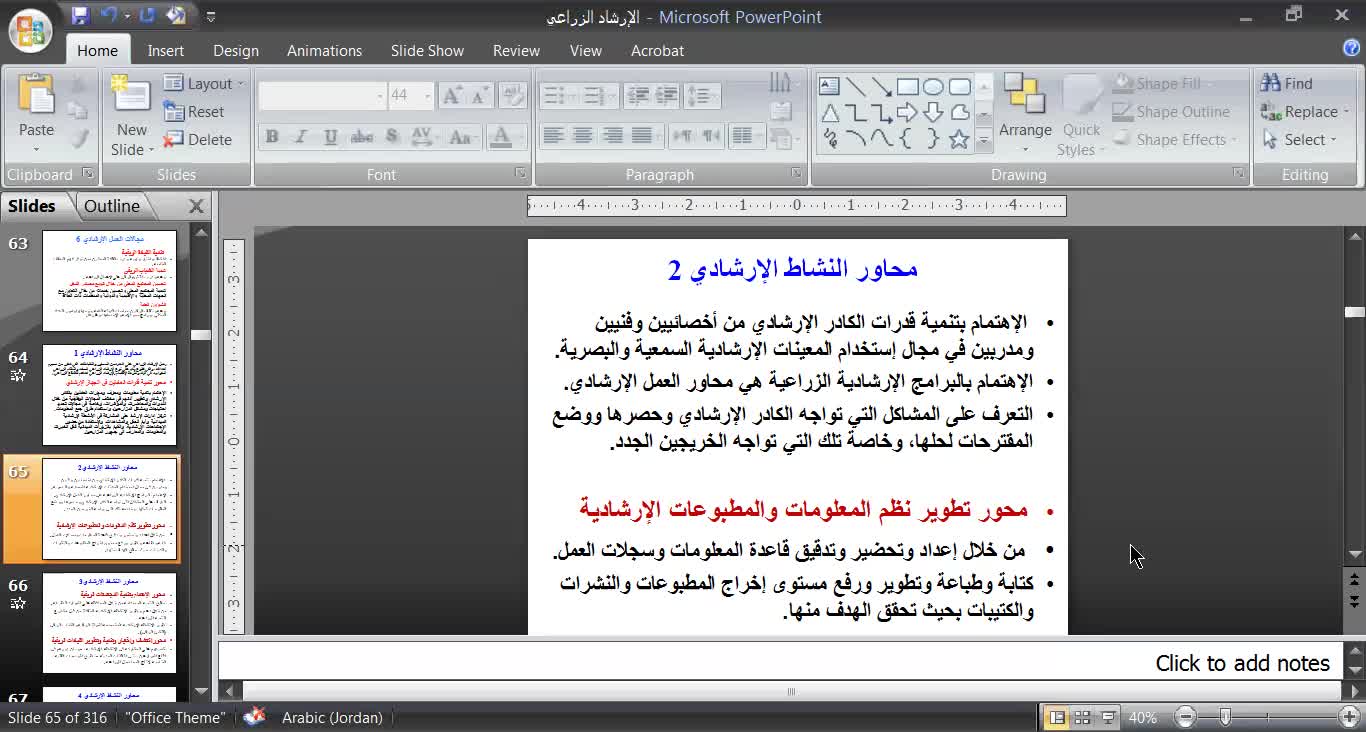
Task: Click the spelling check status icon
Action: (254, 717)
